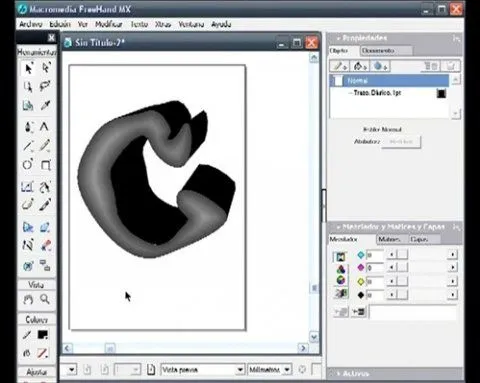480x383 pixels.
Task: Select the Pencil tool
Action: point(45,146)
